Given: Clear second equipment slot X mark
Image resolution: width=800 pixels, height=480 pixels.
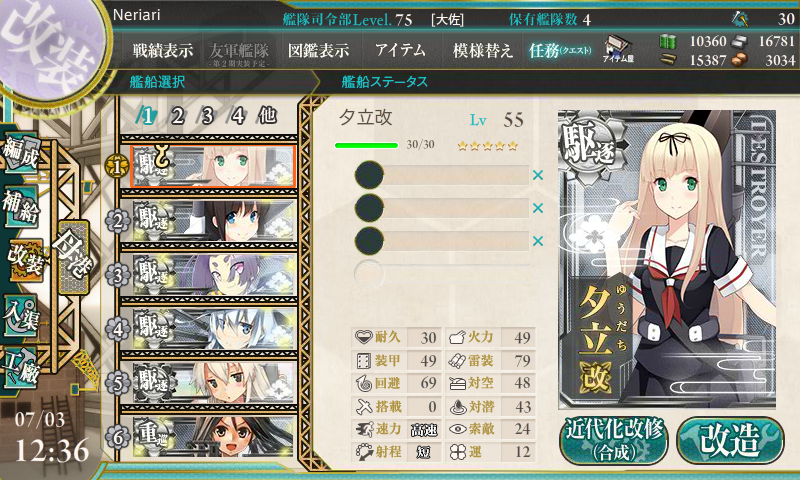Looking at the screenshot, I should pos(537,208).
